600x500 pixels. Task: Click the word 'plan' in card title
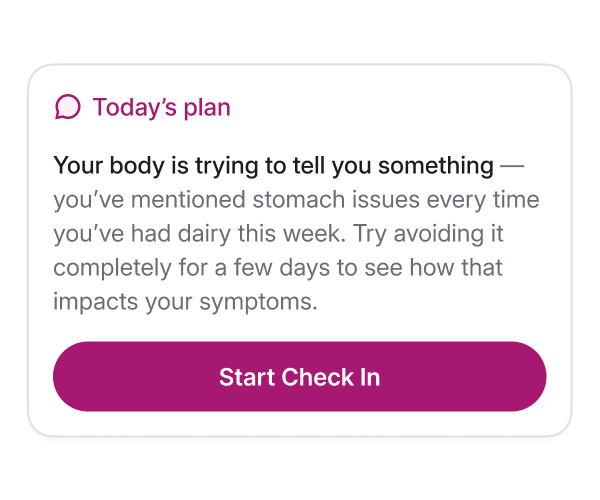click(x=207, y=108)
